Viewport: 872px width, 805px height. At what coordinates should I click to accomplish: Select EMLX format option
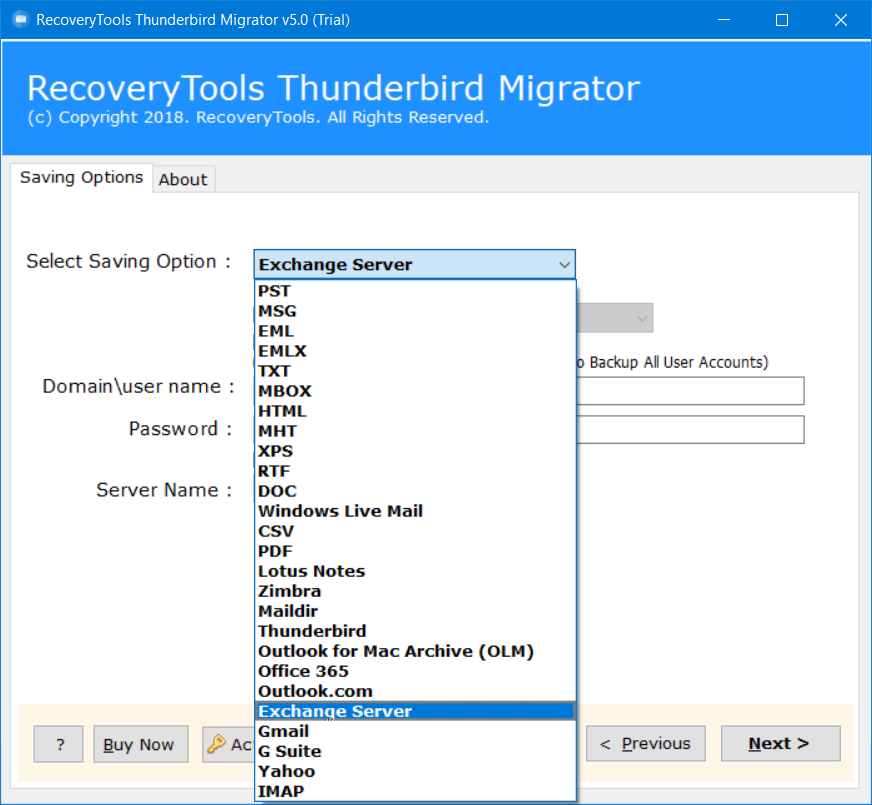tap(415, 351)
